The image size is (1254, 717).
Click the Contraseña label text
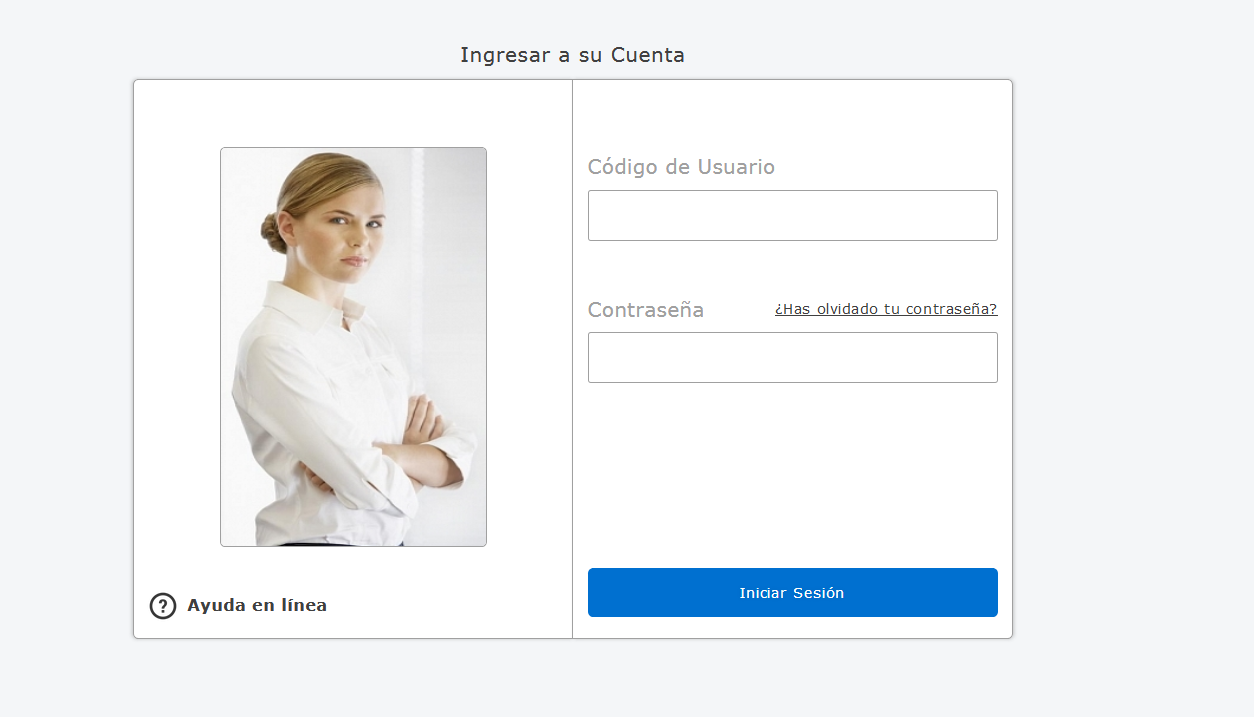[645, 310]
